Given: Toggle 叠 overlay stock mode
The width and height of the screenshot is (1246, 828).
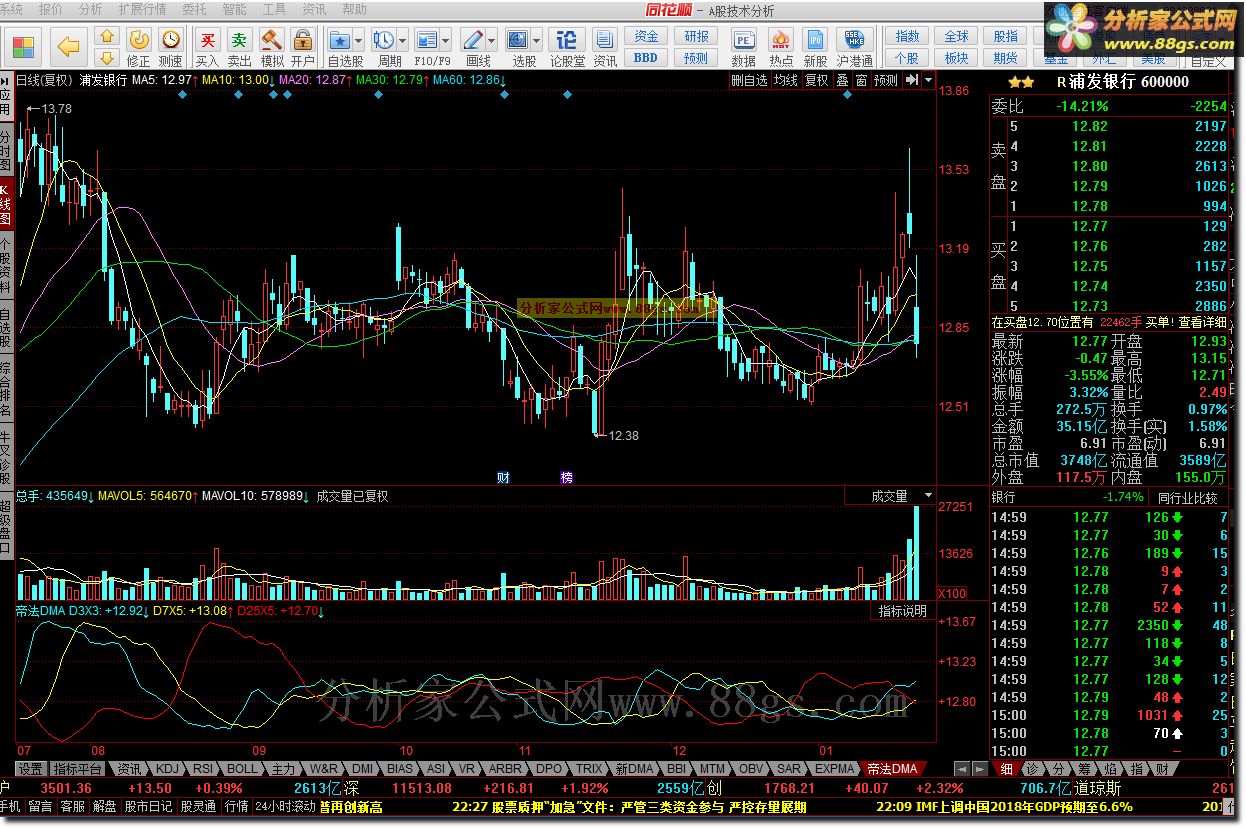Looking at the screenshot, I should point(842,80).
